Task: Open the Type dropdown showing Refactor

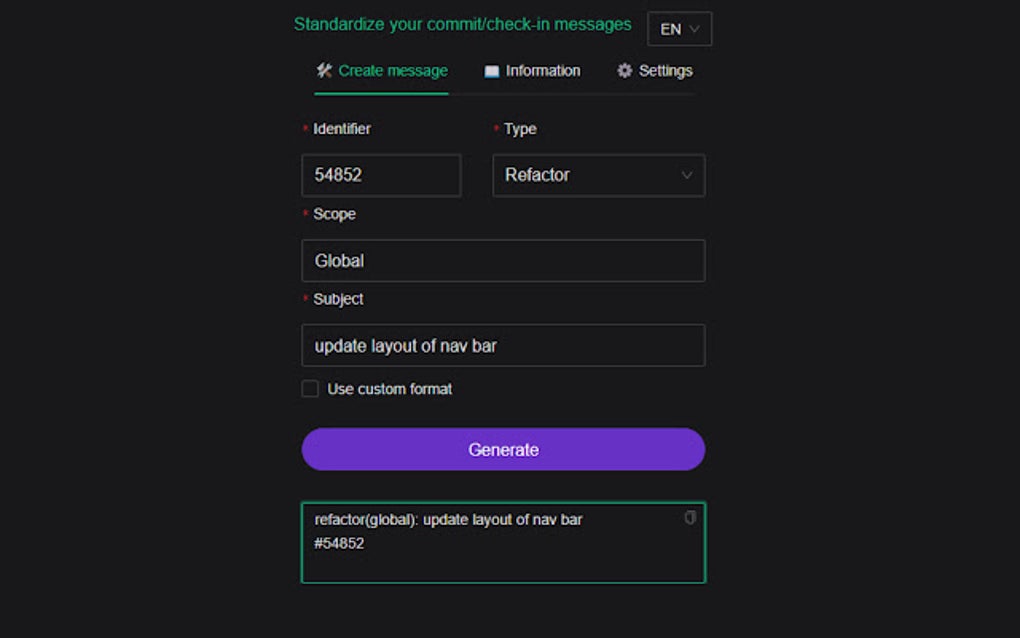Action: tap(598, 175)
